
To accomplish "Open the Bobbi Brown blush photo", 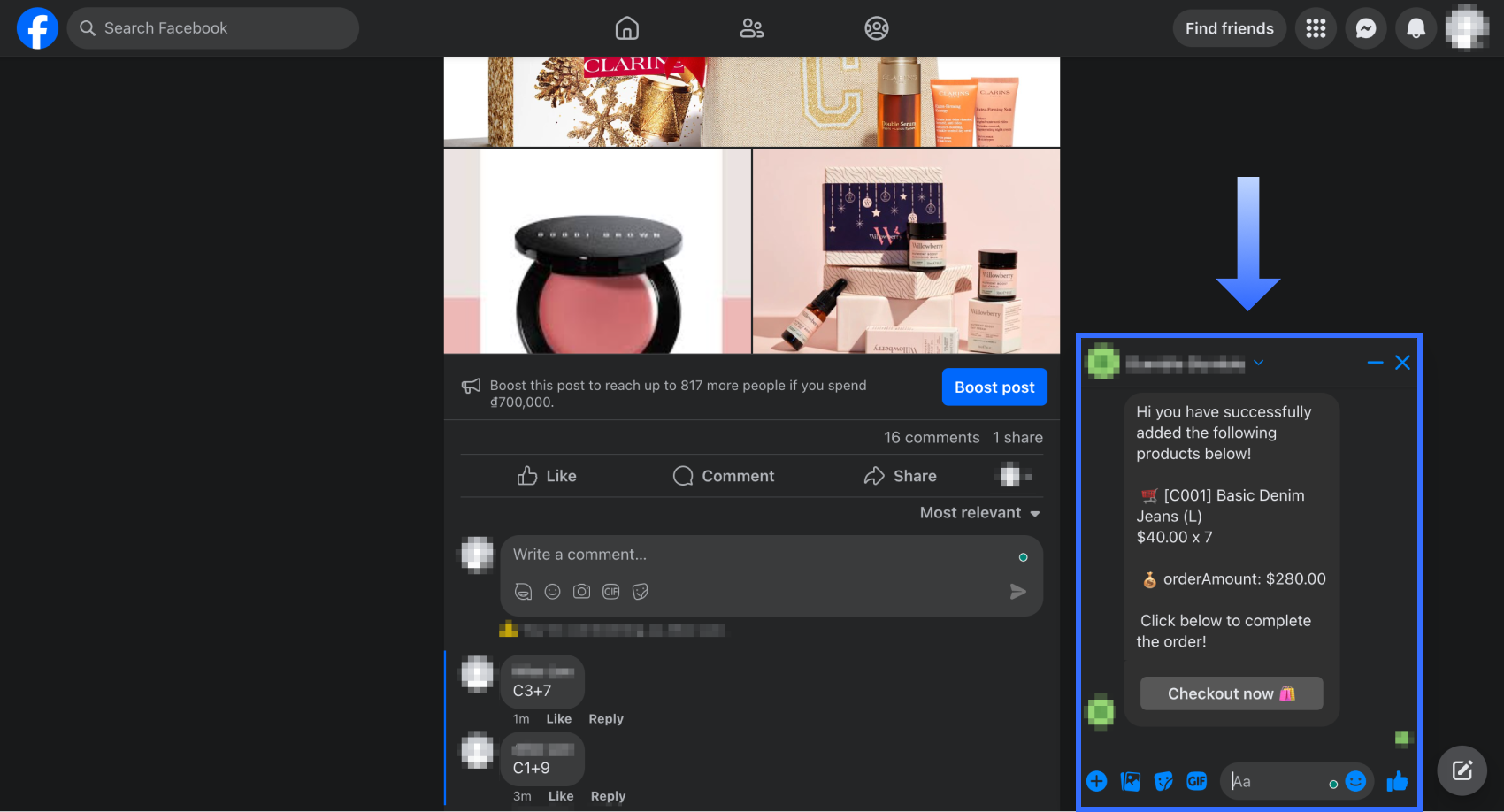I will (597, 251).
